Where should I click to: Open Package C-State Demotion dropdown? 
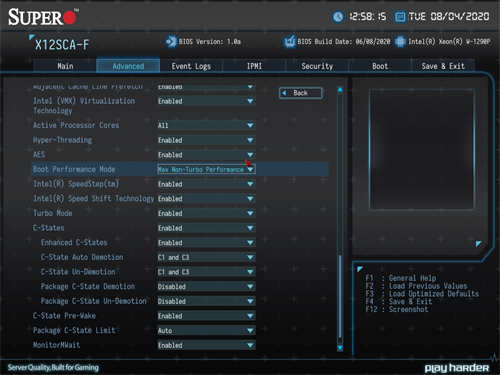tap(206, 287)
